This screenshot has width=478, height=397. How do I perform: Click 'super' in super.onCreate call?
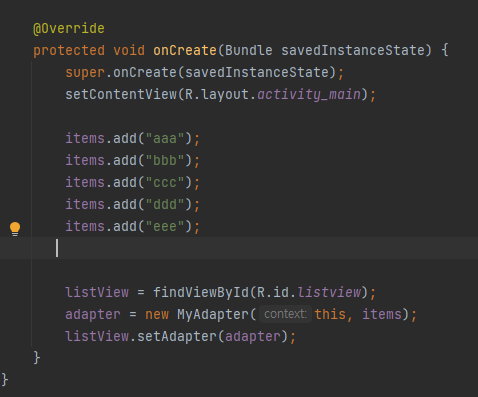[x=85, y=72]
